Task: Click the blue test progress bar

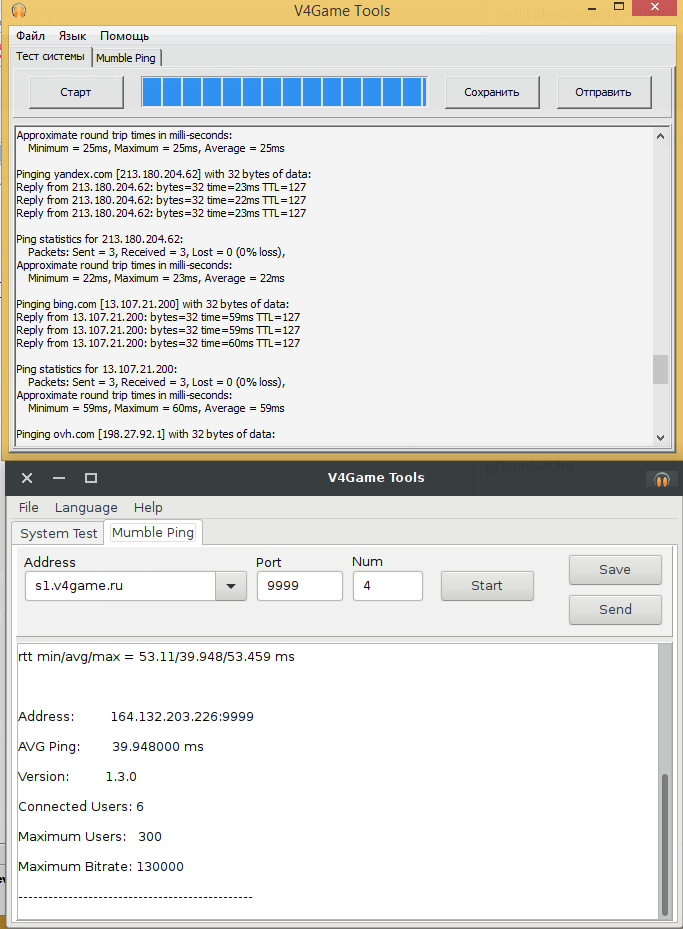Action: [x=284, y=92]
